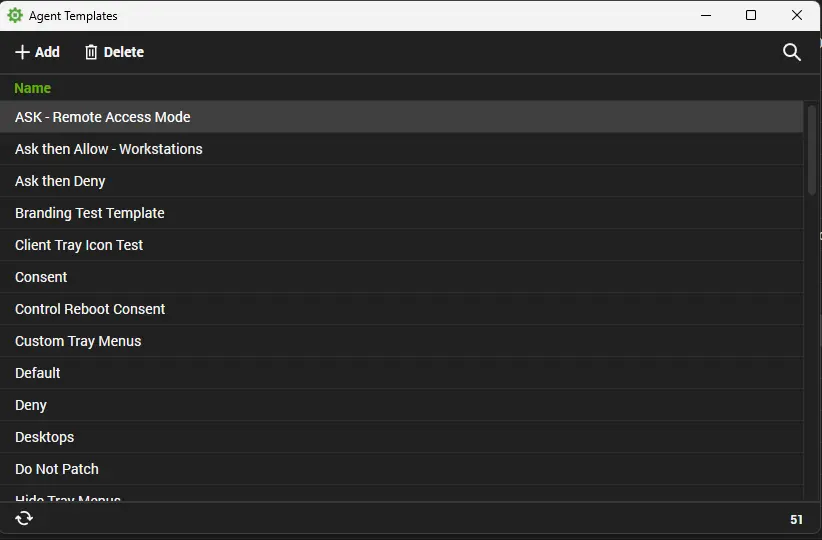The height and width of the screenshot is (540, 822).
Task: Click the plus icon beside Add
Action: 22,52
